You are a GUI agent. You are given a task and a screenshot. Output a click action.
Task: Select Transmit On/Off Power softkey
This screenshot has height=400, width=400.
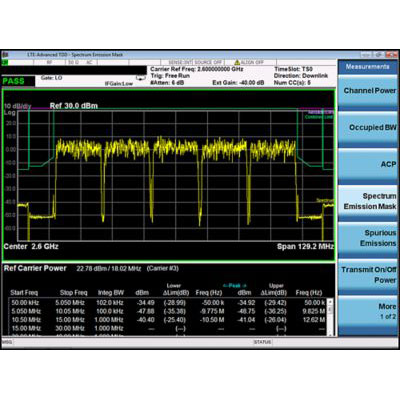[369, 275]
